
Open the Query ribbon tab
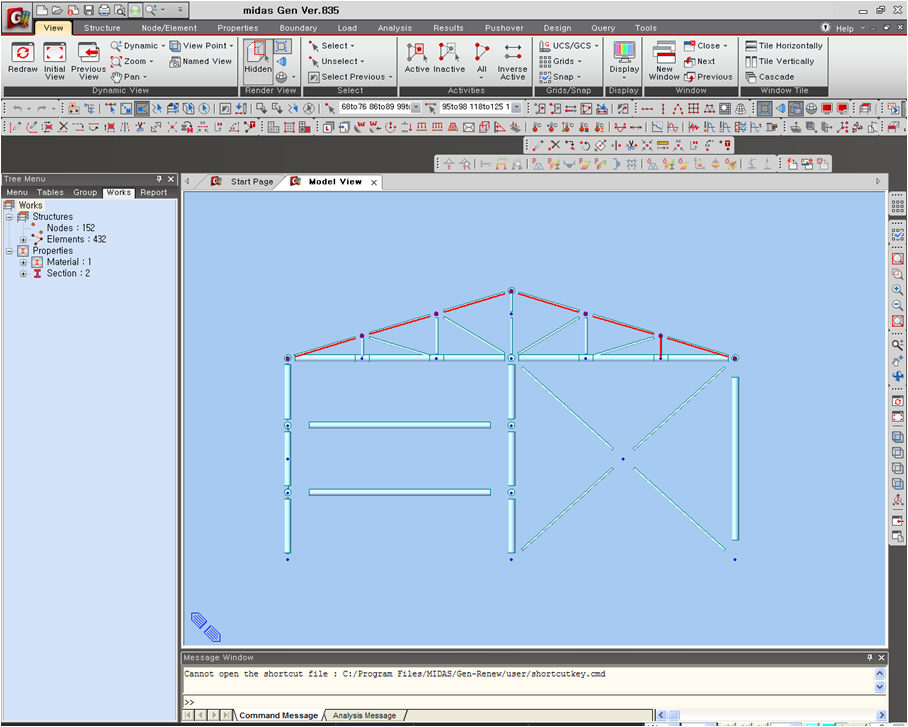pos(603,28)
